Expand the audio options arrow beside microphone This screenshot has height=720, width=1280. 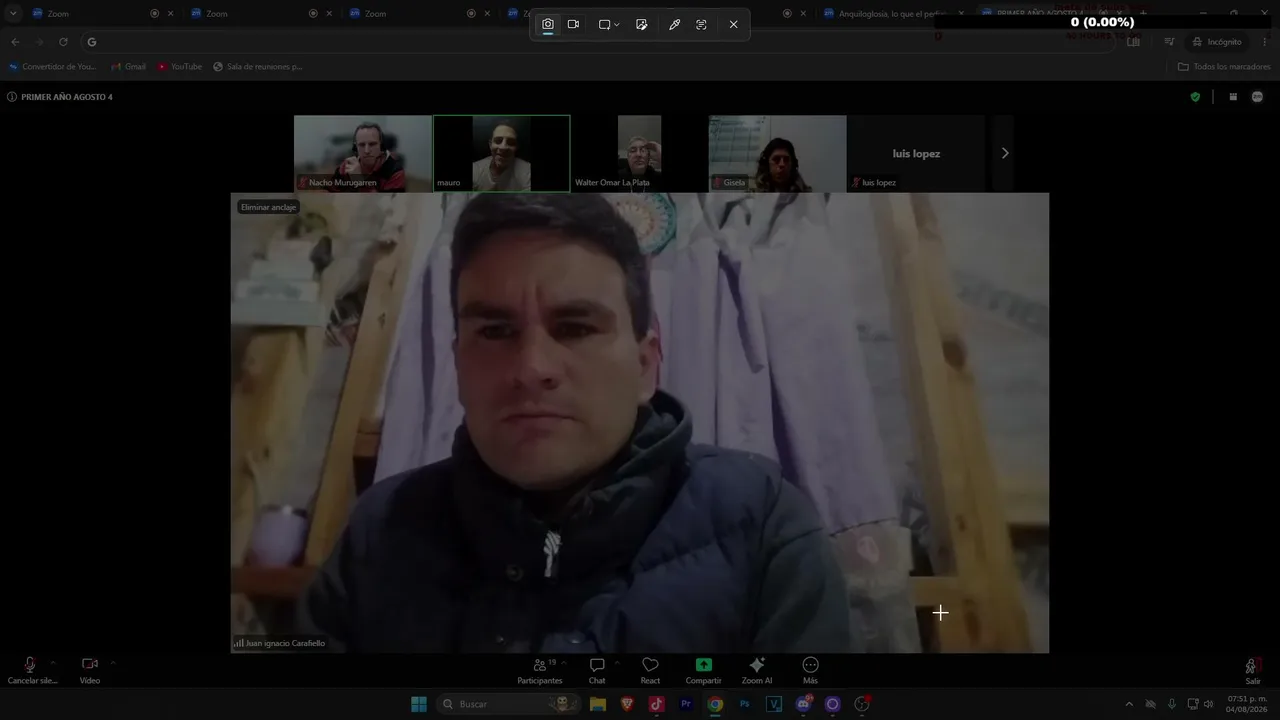click(x=52, y=662)
